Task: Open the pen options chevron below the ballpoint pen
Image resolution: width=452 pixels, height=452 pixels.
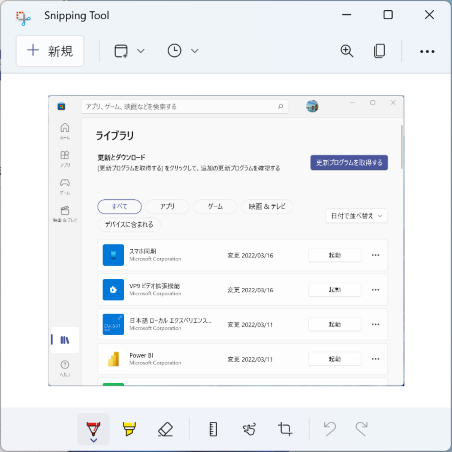Action: [x=94, y=440]
